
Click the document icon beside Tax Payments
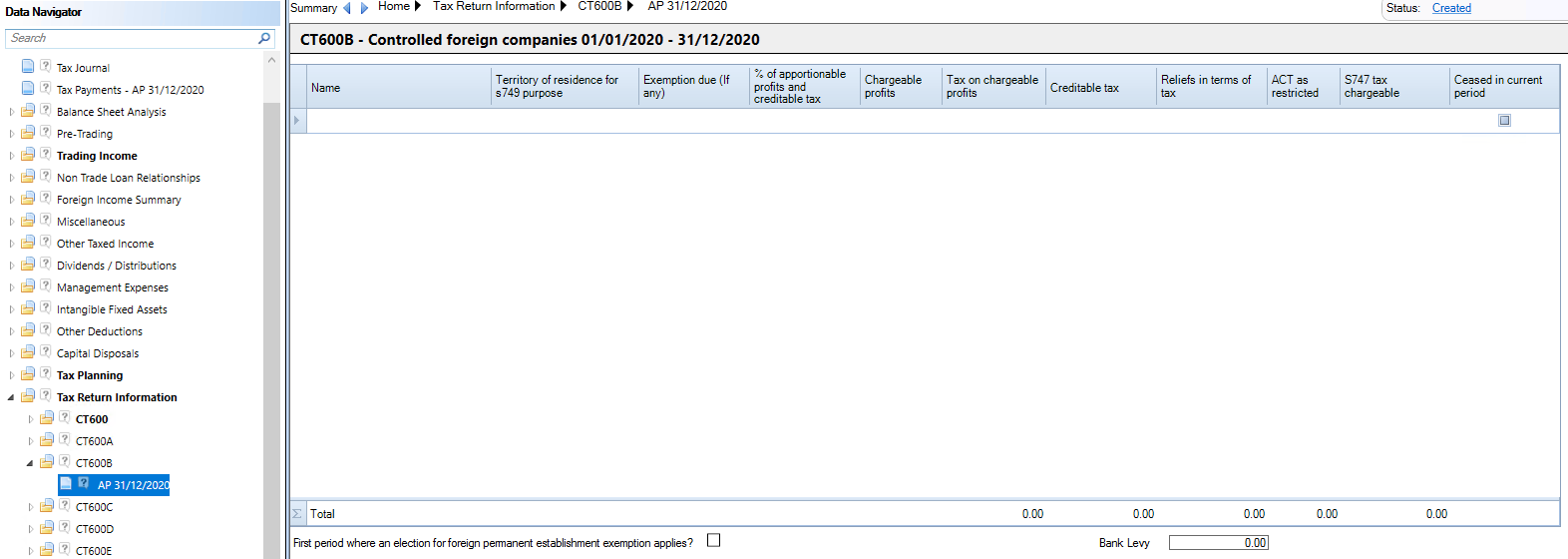pos(28,89)
